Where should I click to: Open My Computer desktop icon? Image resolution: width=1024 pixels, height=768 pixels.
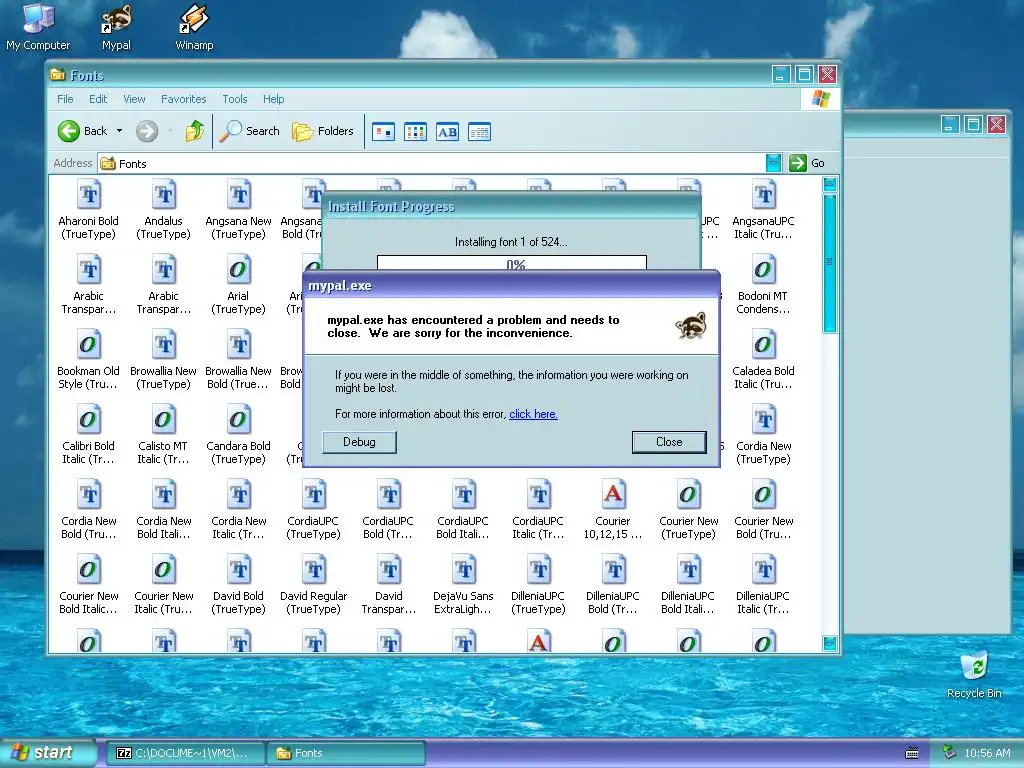pyautogui.click(x=38, y=27)
